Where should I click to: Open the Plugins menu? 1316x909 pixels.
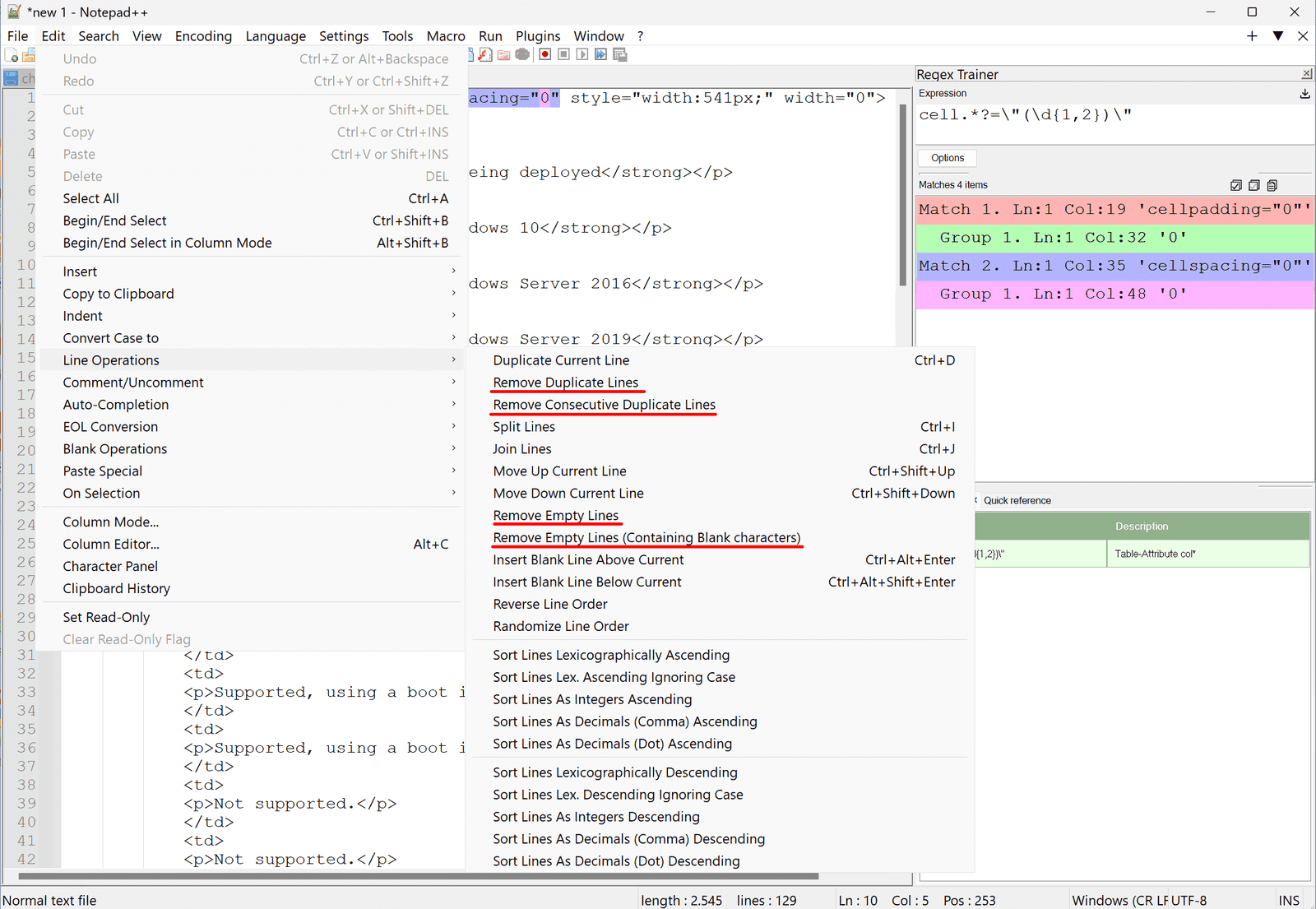[538, 35]
